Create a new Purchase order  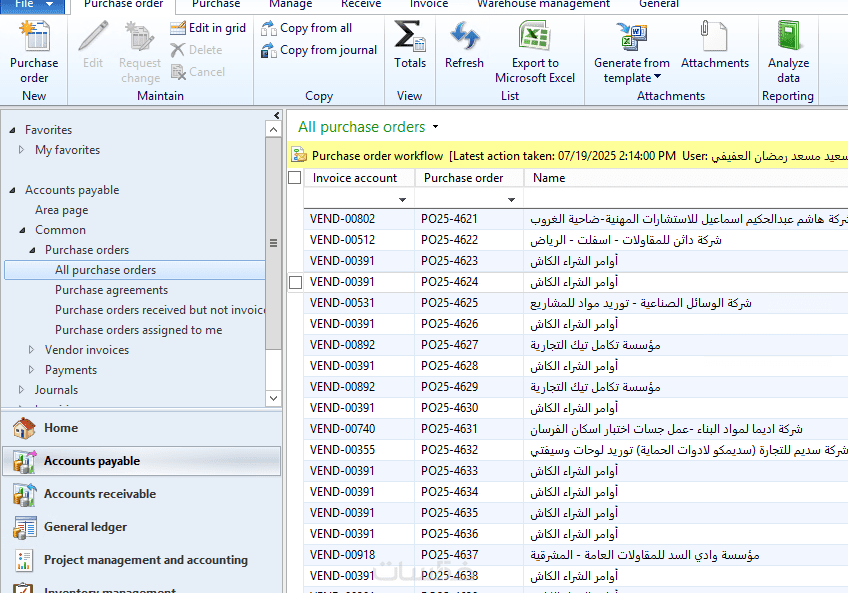click(34, 51)
